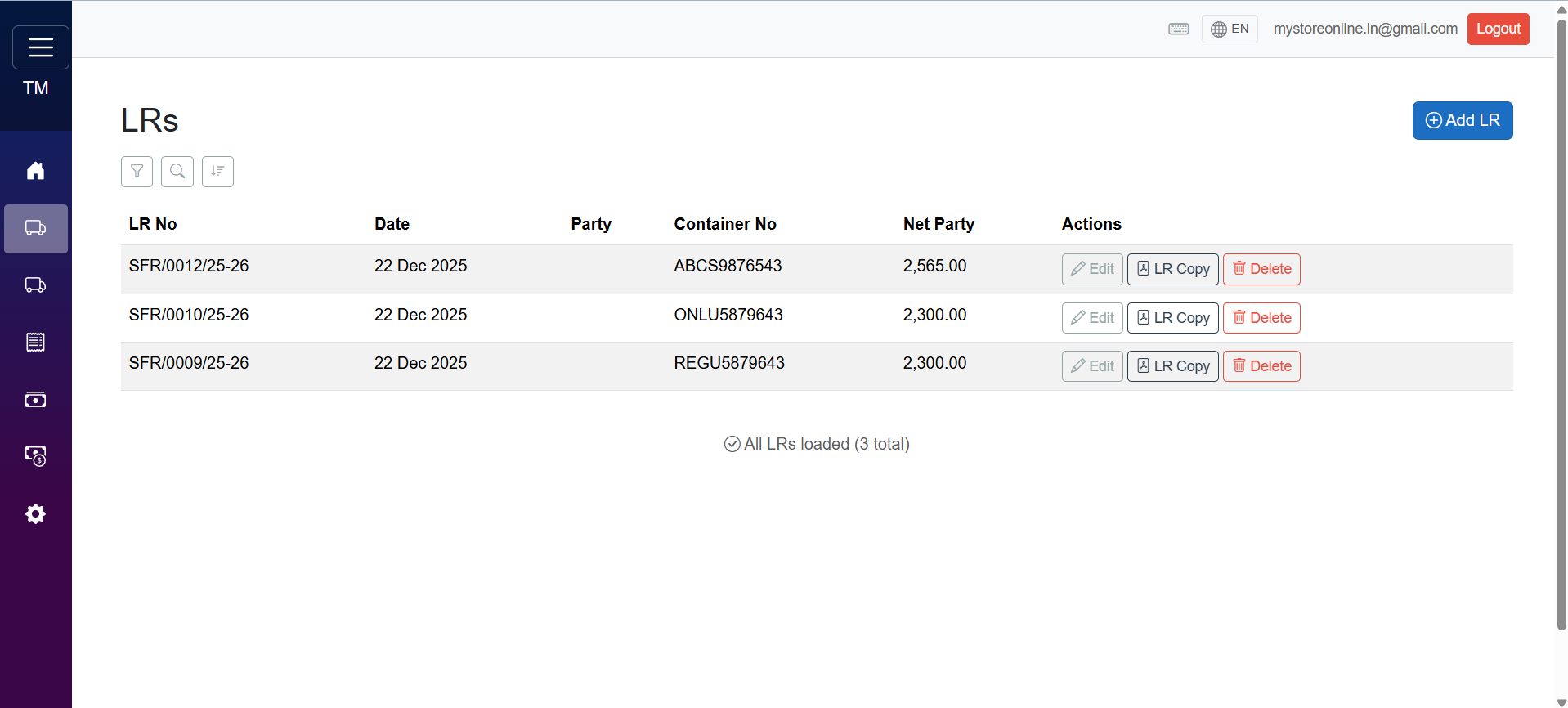Open LR Copy for SFR/0010/25-26
This screenshot has height=708, width=1568.
click(1172, 318)
